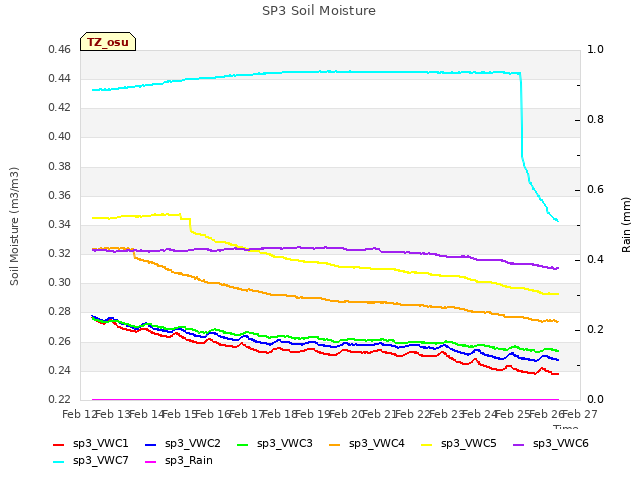Click the sp3_VWC1 red legend swatch

[59, 444]
